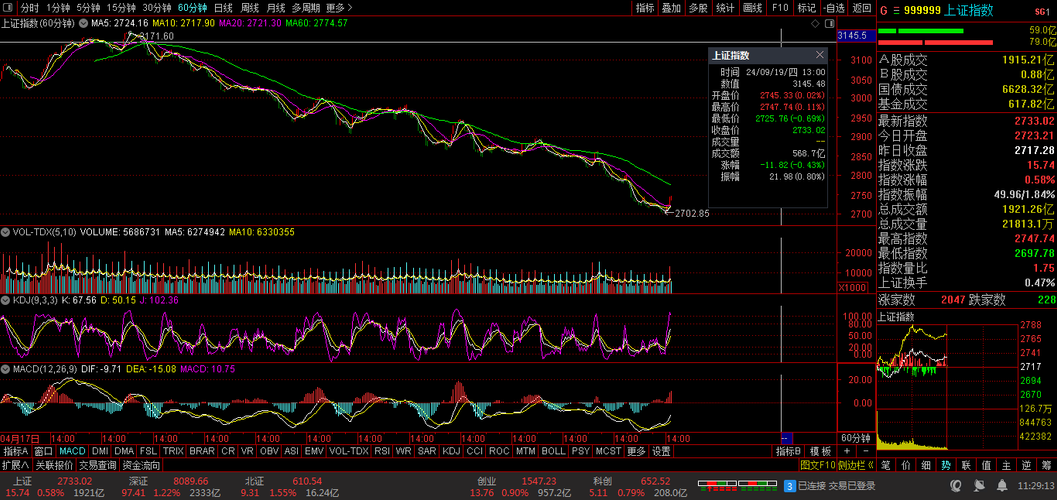Close the 上证指数 data popup
1057x500 pixels.
[x=820, y=55]
